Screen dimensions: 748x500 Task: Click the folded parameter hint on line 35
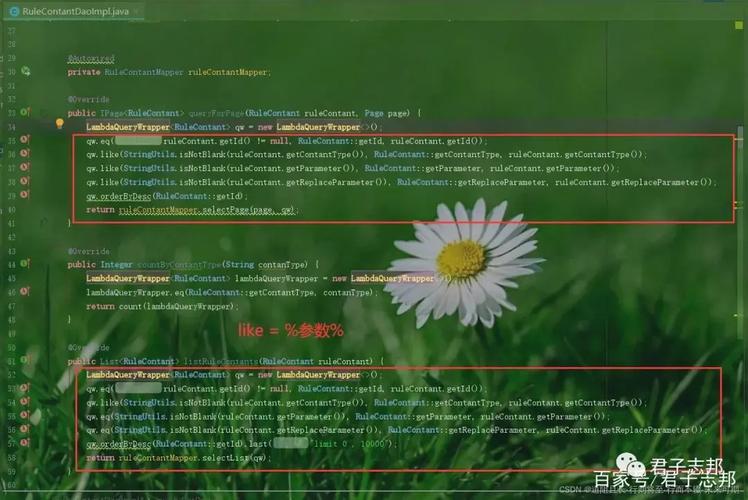138,141
